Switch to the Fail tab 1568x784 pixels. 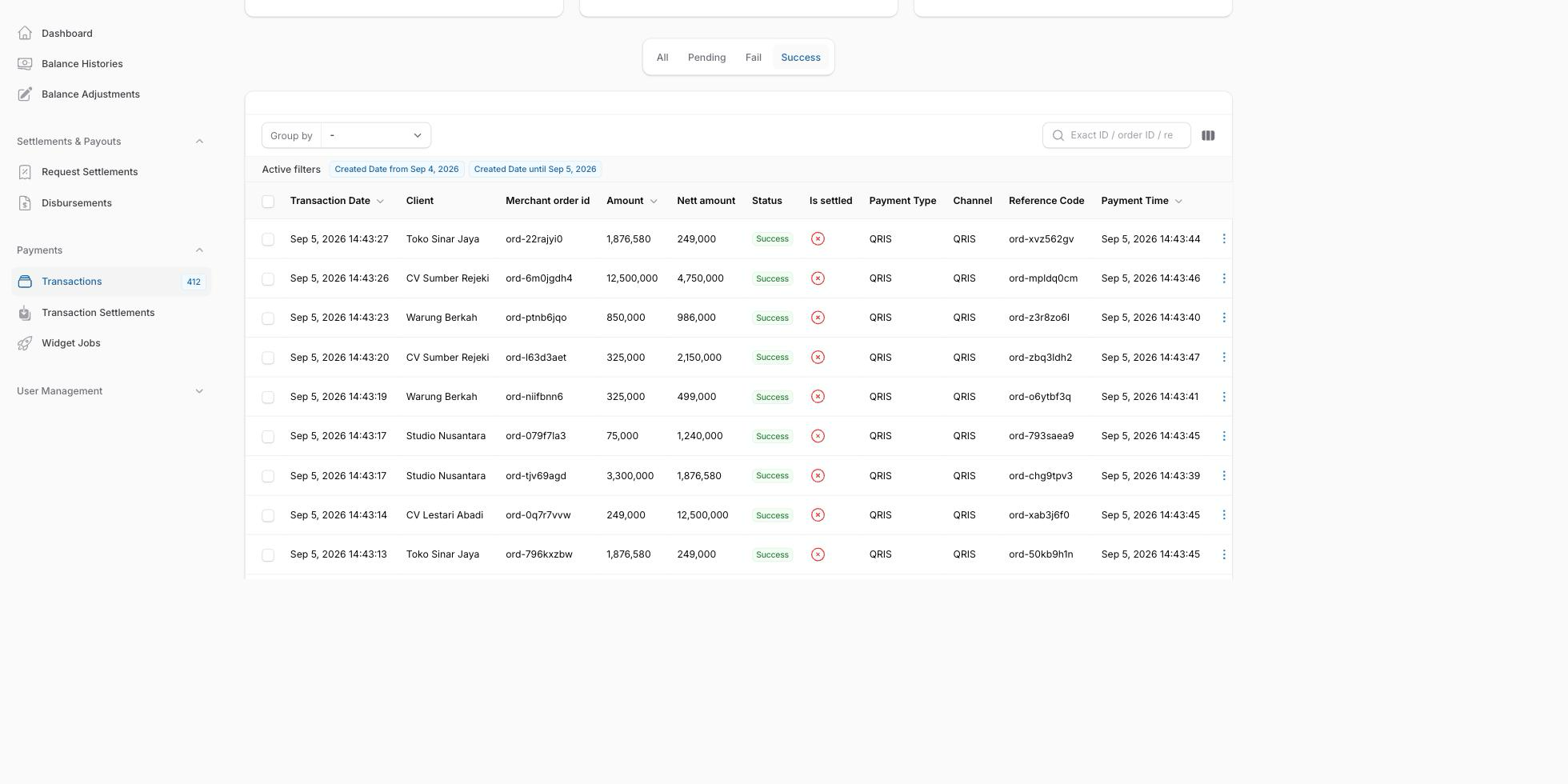pos(753,58)
